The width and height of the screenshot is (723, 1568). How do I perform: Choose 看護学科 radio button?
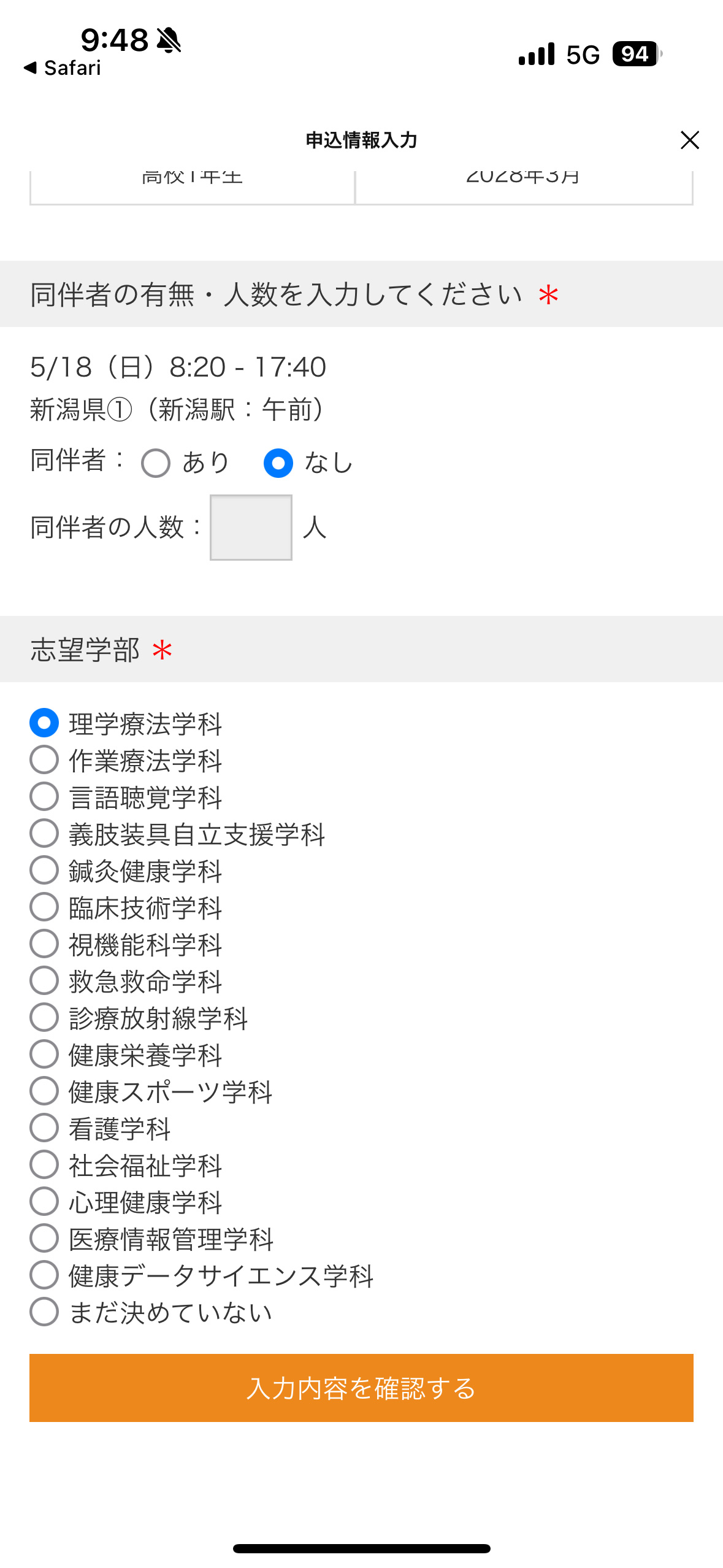click(x=44, y=1128)
